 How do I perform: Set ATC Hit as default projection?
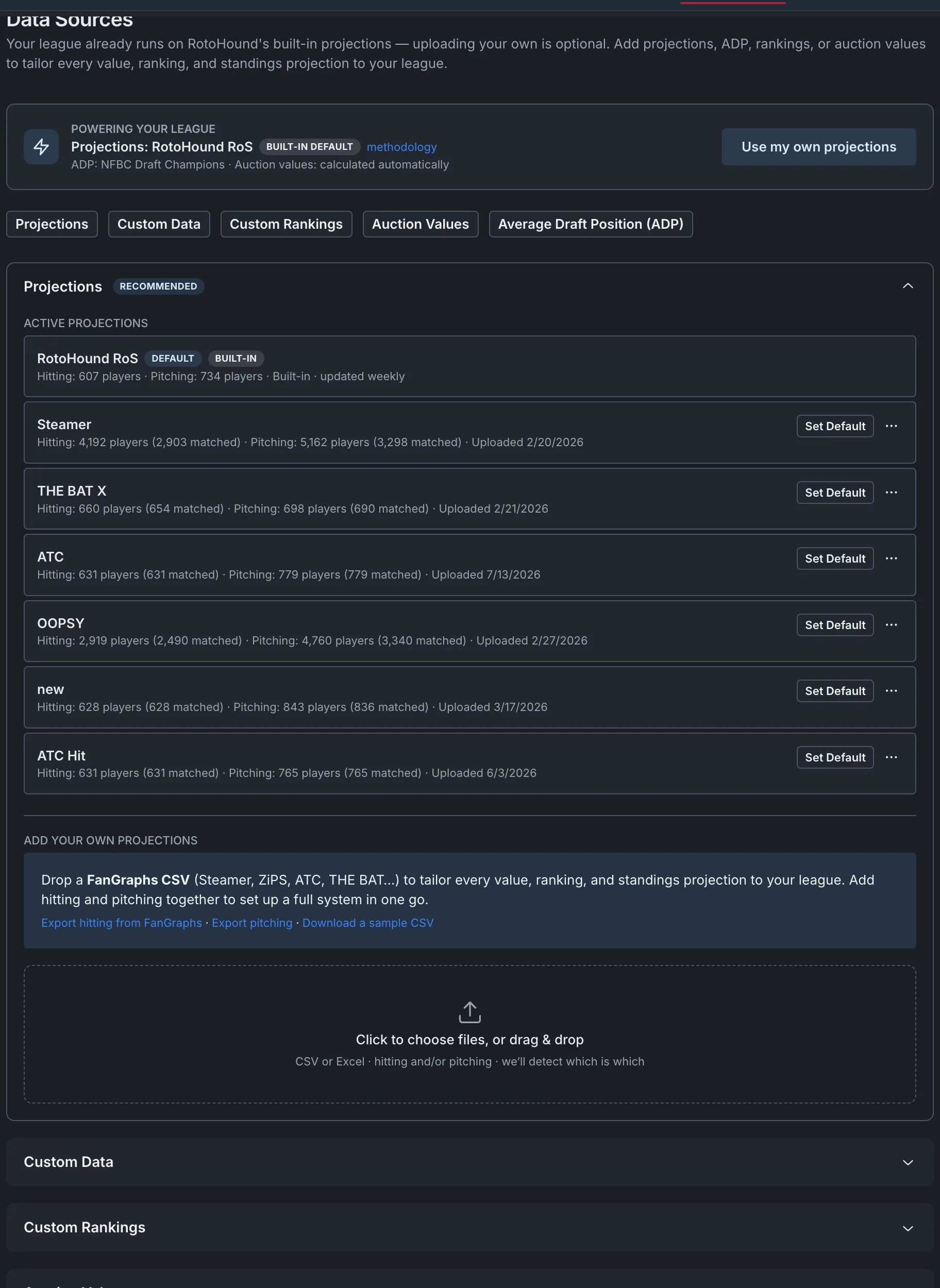835,757
